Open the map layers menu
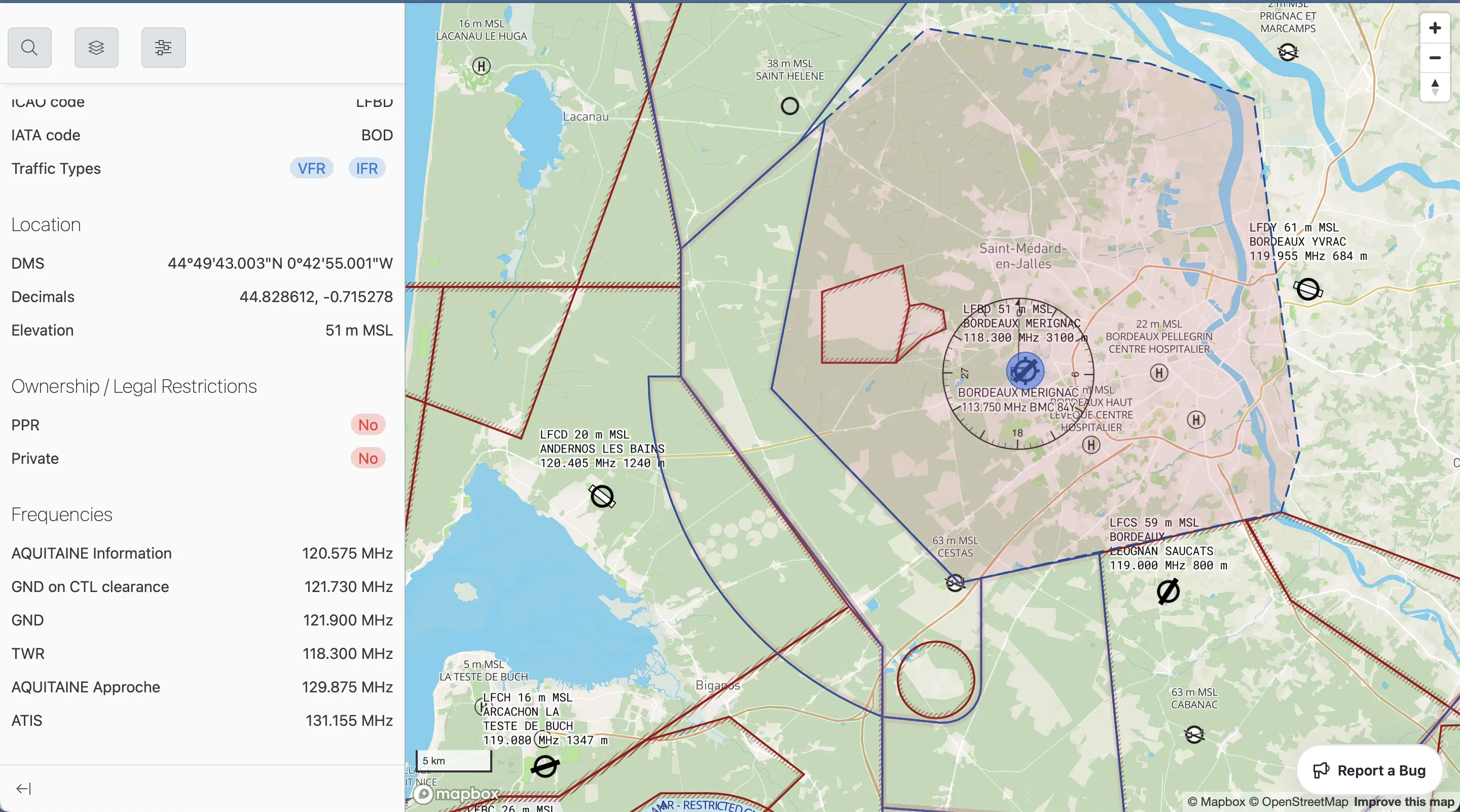This screenshot has width=1460, height=812. click(96, 48)
